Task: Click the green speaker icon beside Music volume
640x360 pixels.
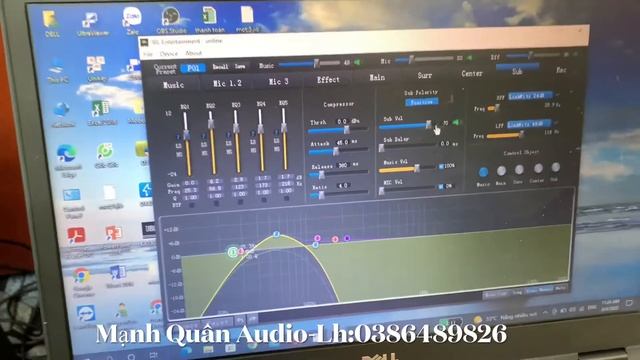Action: click(x=357, y=62)
